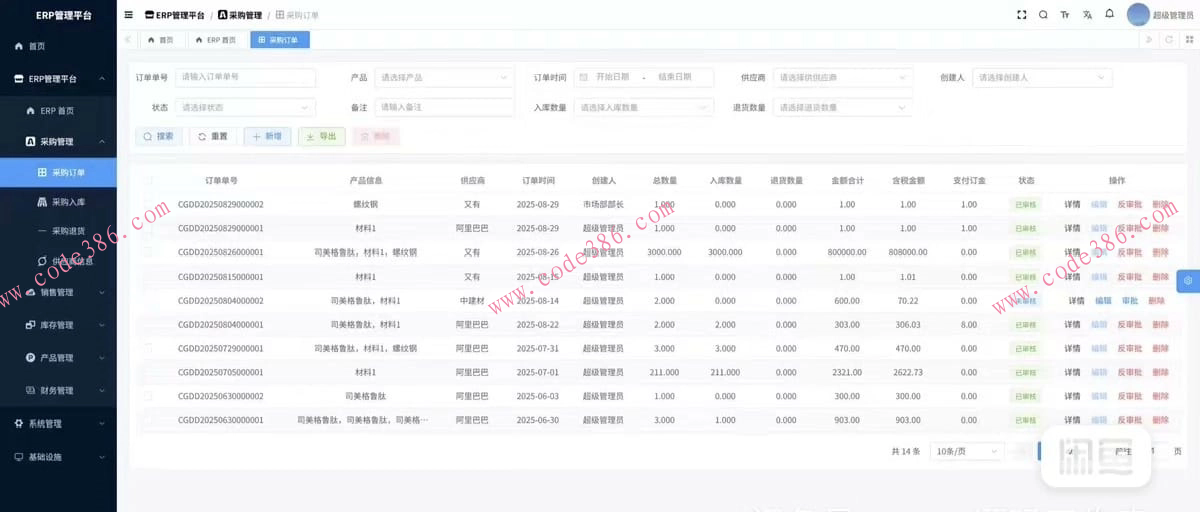Viewport: 1200px width, 512px height.
Task: Click 编辑 for order CGDD20250804000002
Action: [x=1103, y=300]
